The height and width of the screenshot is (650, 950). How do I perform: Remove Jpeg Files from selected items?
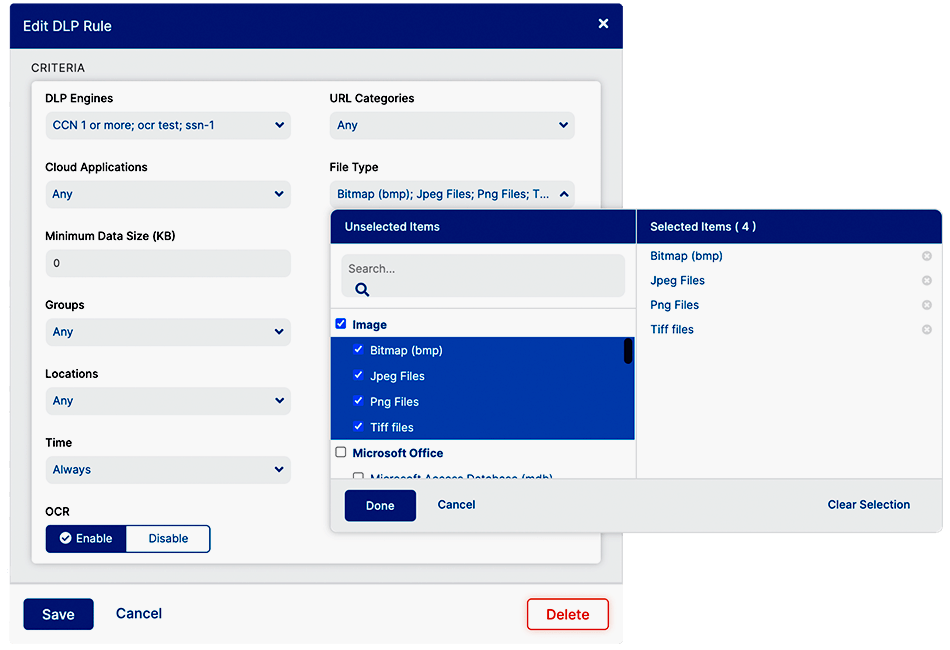[926, 281]
